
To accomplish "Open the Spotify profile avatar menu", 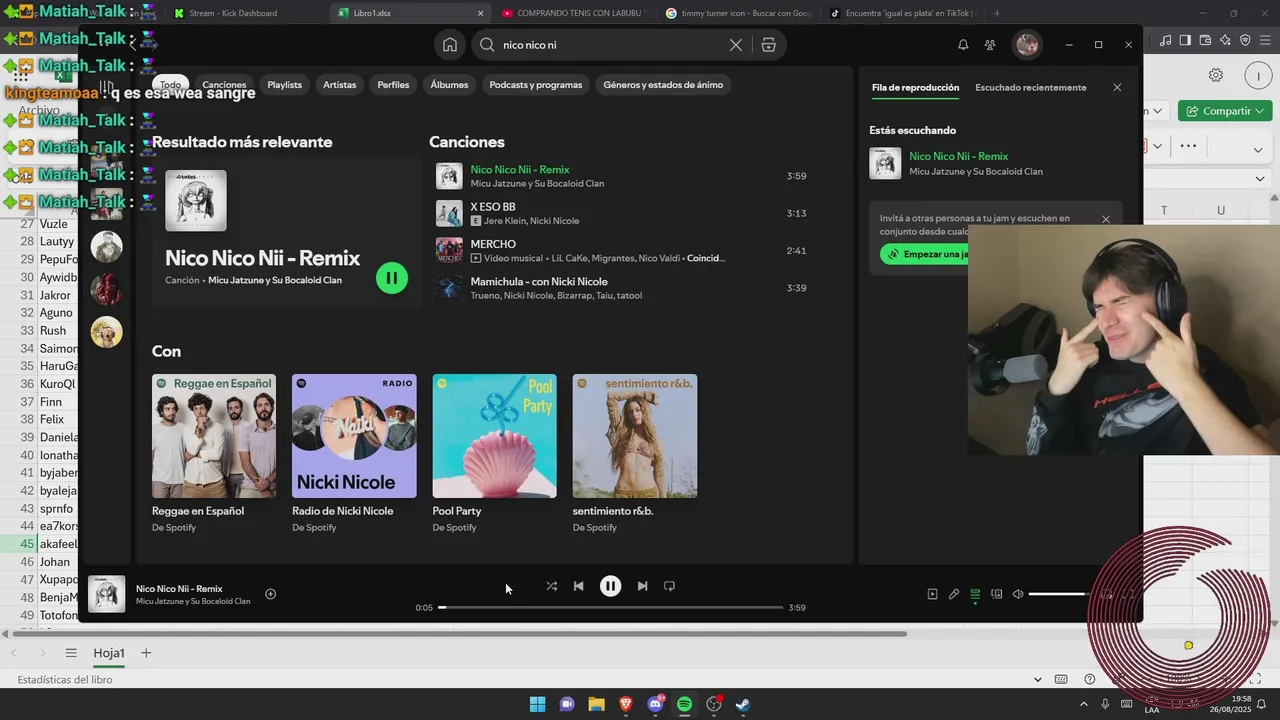I will click(1027, 45).
